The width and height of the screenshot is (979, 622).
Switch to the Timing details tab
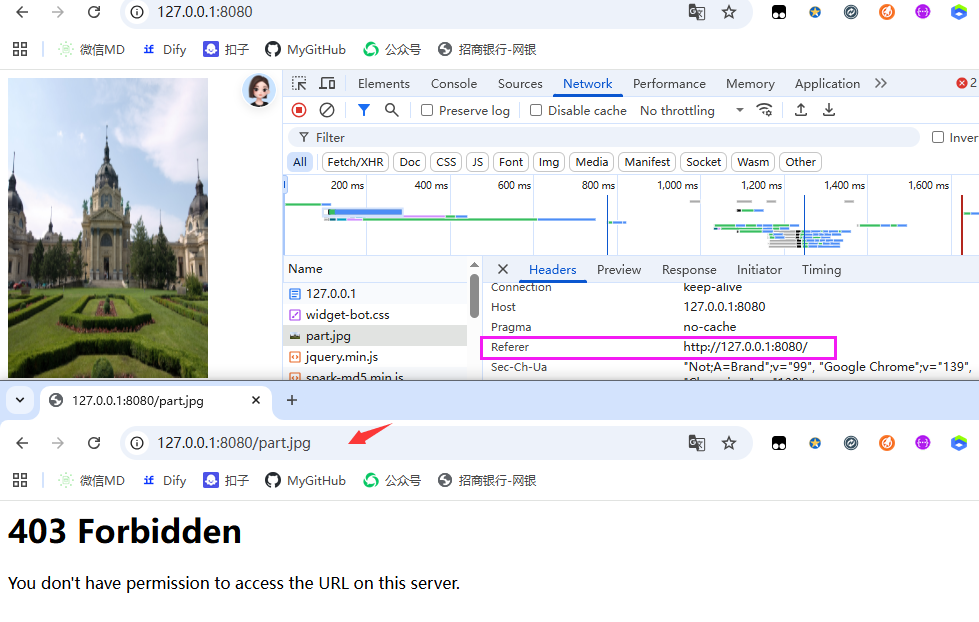coord(822,270)
